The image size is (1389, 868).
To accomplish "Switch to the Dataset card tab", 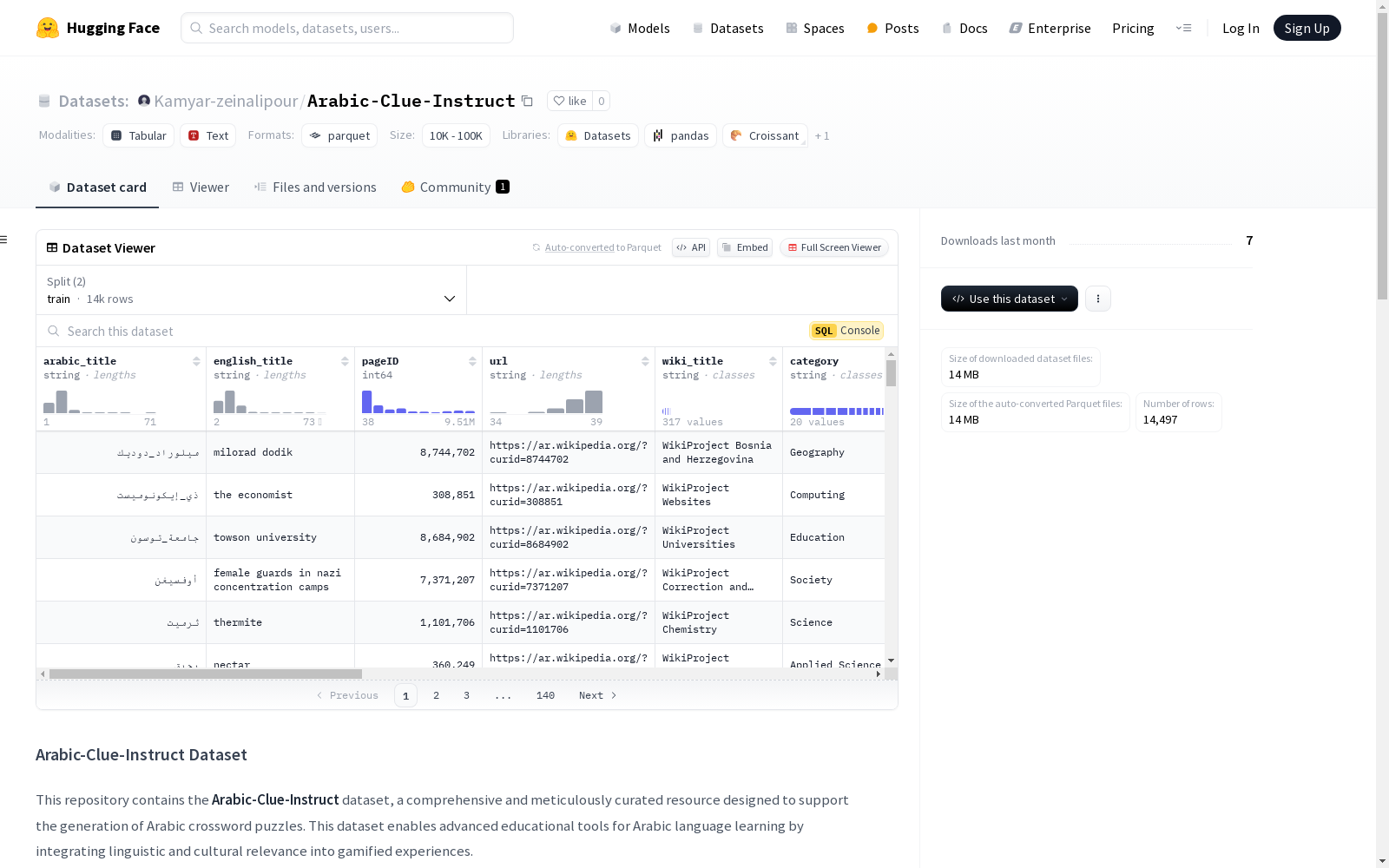I will (x=97, y=187).
